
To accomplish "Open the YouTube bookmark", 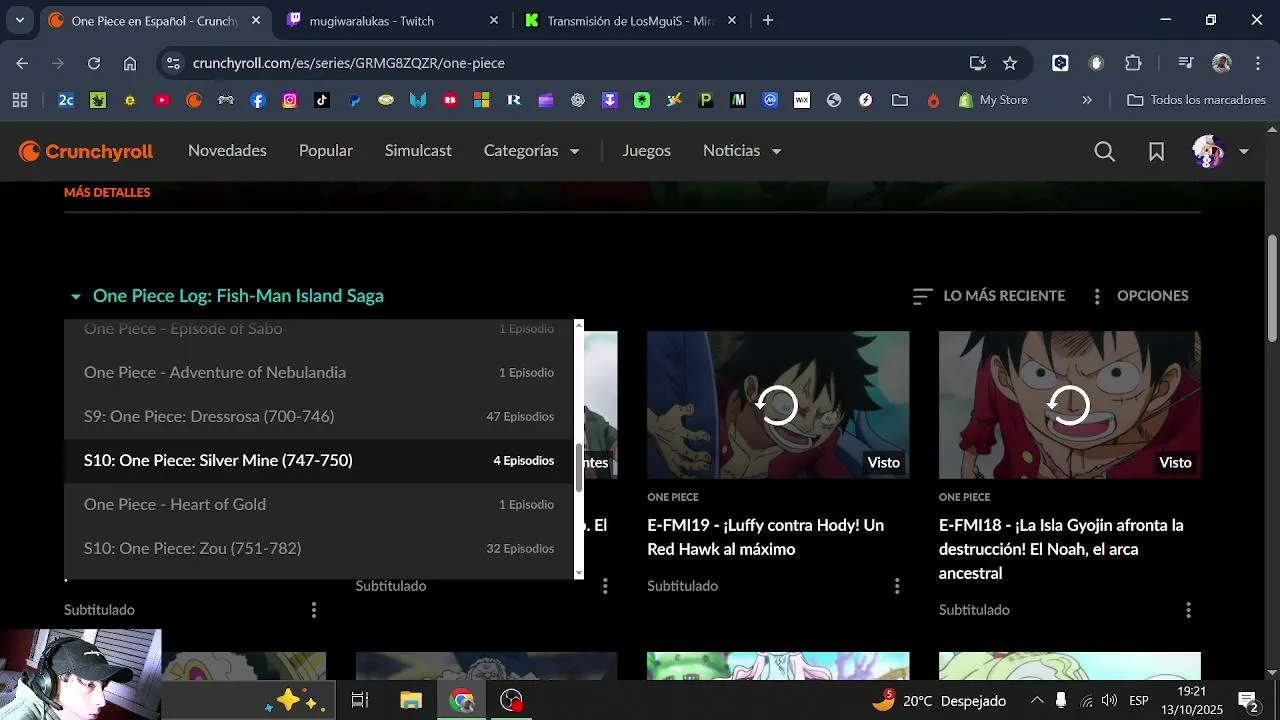I will pyautogui.click(x=162, y=100).
